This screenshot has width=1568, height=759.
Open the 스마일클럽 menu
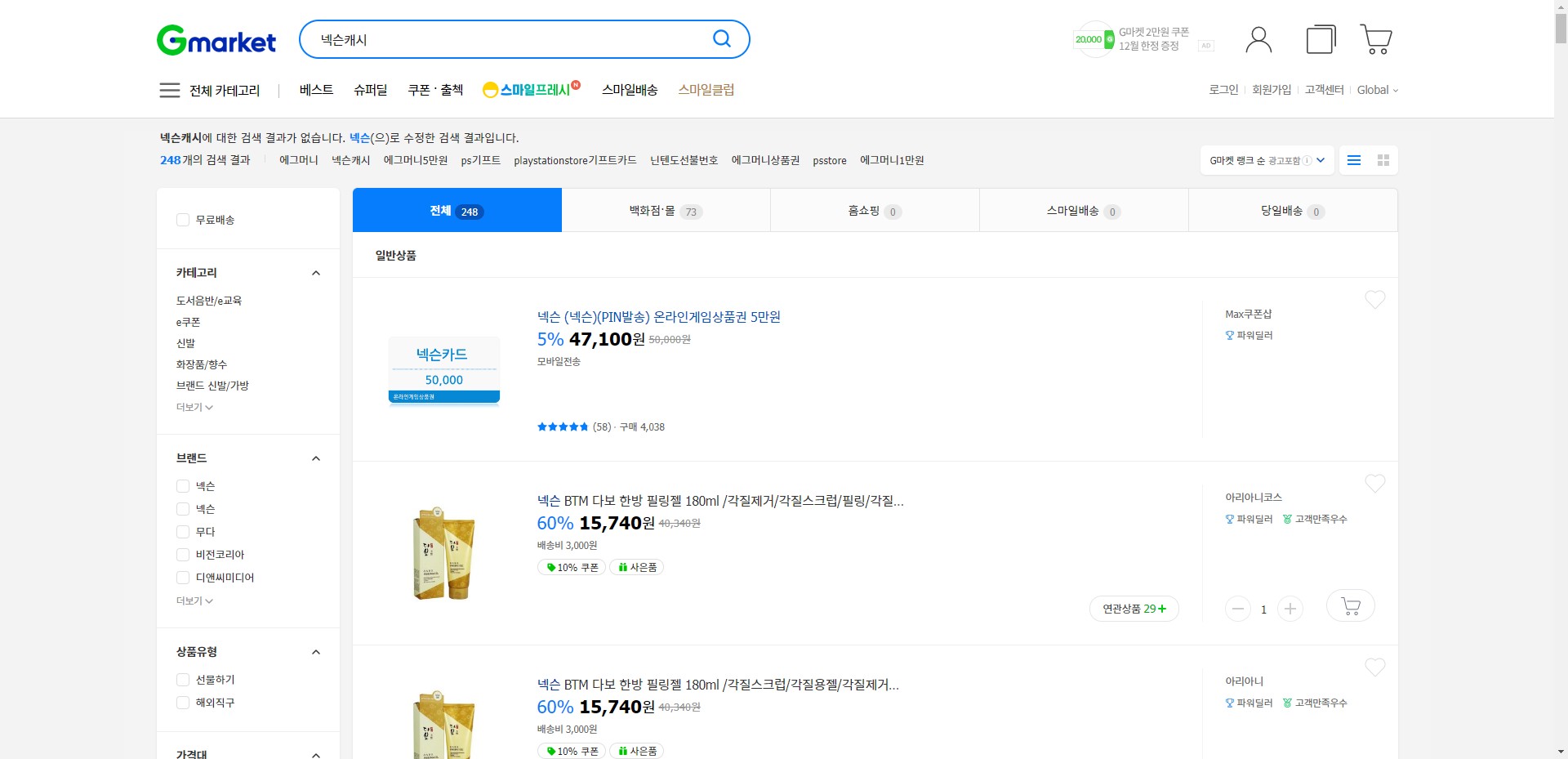(x=706, y=90)
